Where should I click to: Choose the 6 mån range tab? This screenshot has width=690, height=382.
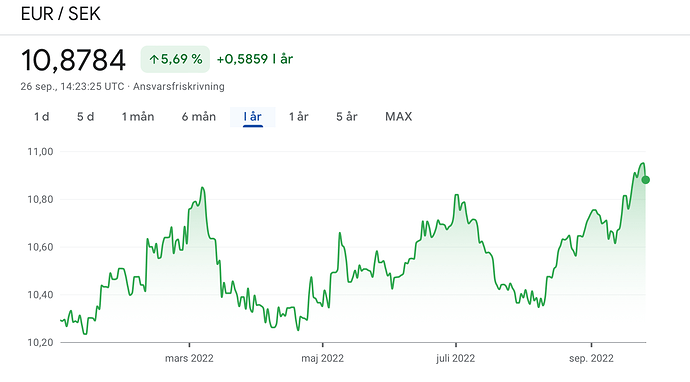tap(199, 117)
